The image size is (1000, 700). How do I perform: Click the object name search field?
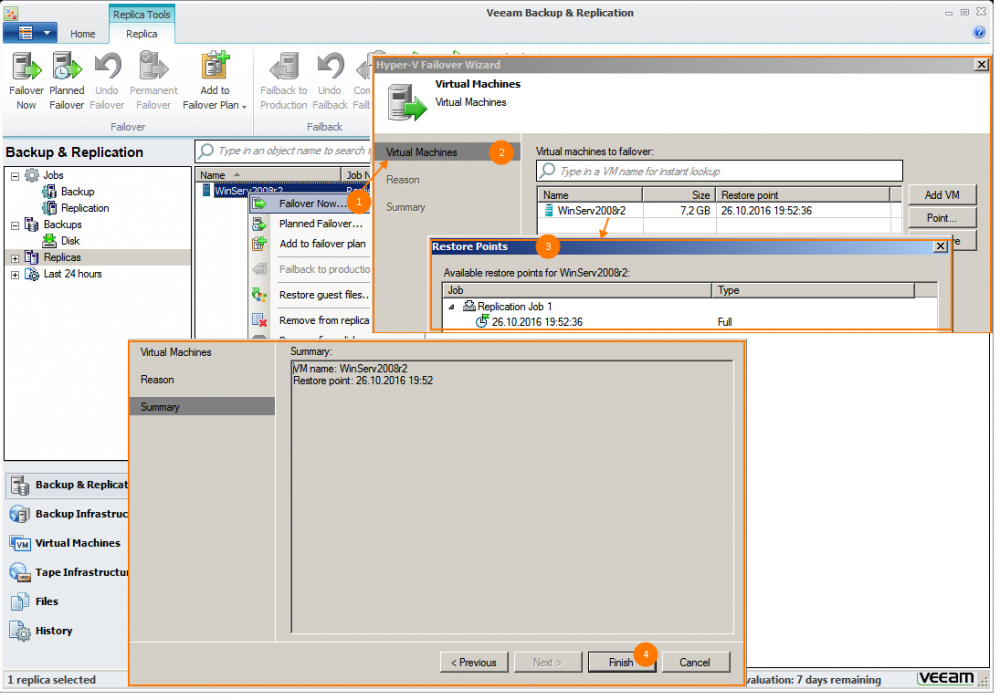coord(284,151)
